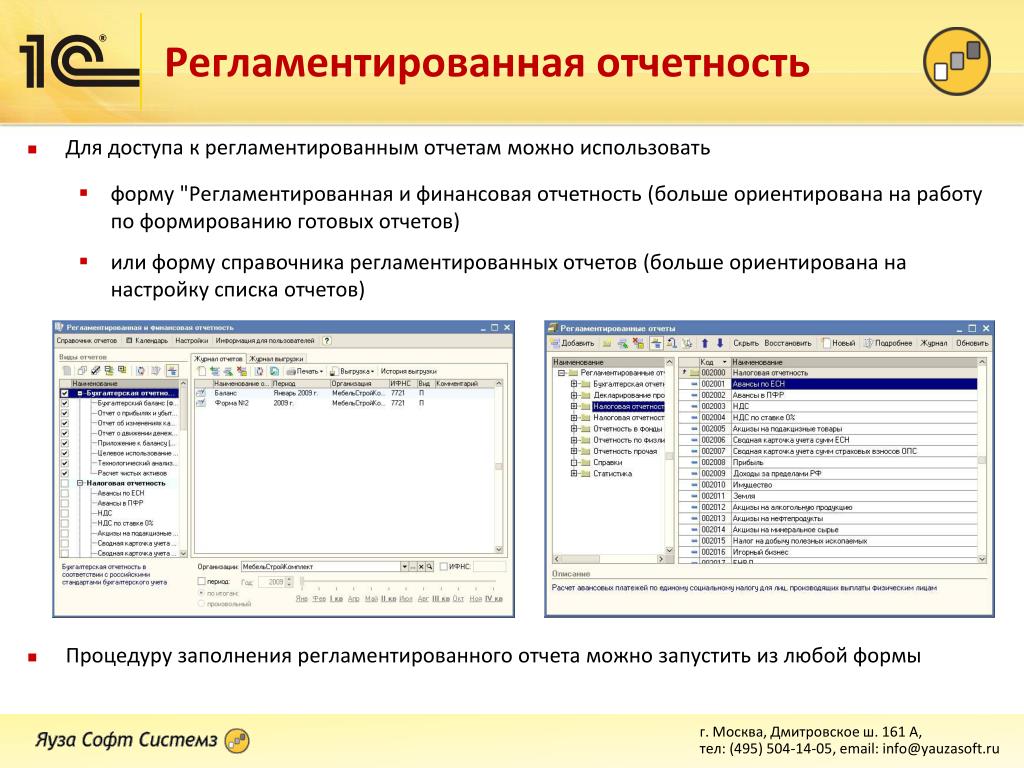Select row 002011 Земля
1024x768 pixels.
tap(829, 496)
